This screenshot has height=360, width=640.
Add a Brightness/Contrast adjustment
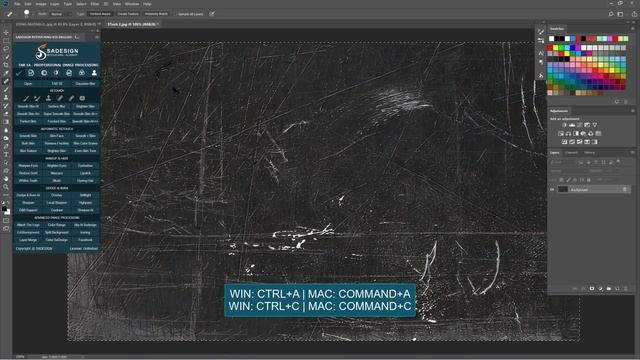564,125
